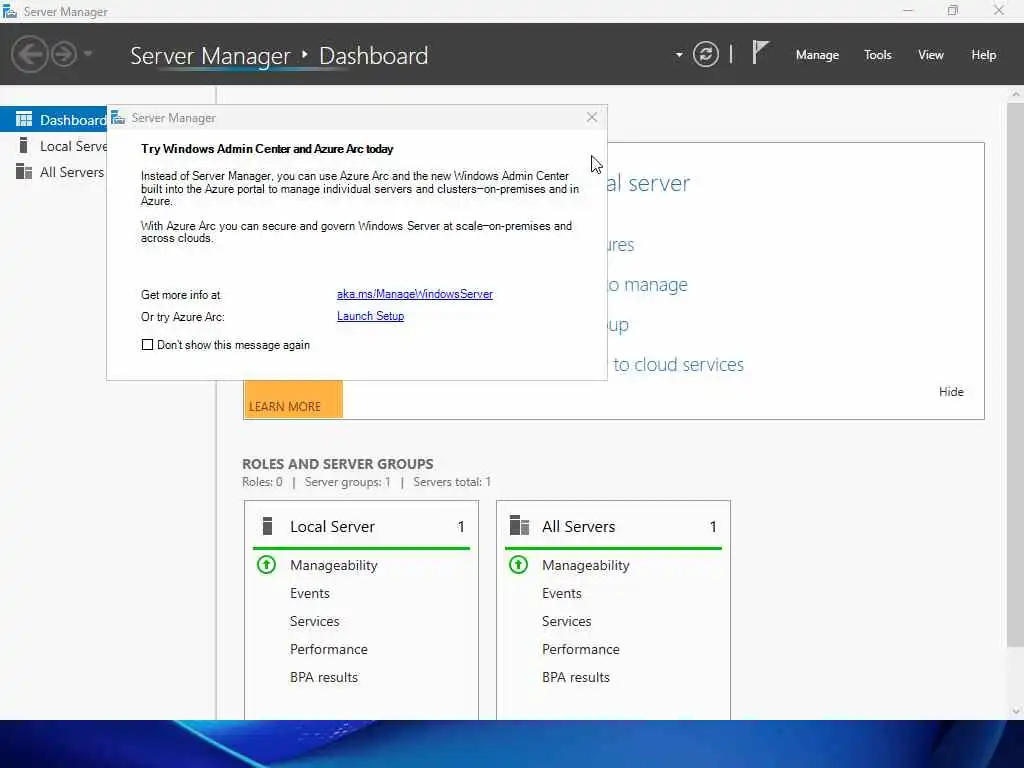Open Services under All Servers tile

point(567,621)
